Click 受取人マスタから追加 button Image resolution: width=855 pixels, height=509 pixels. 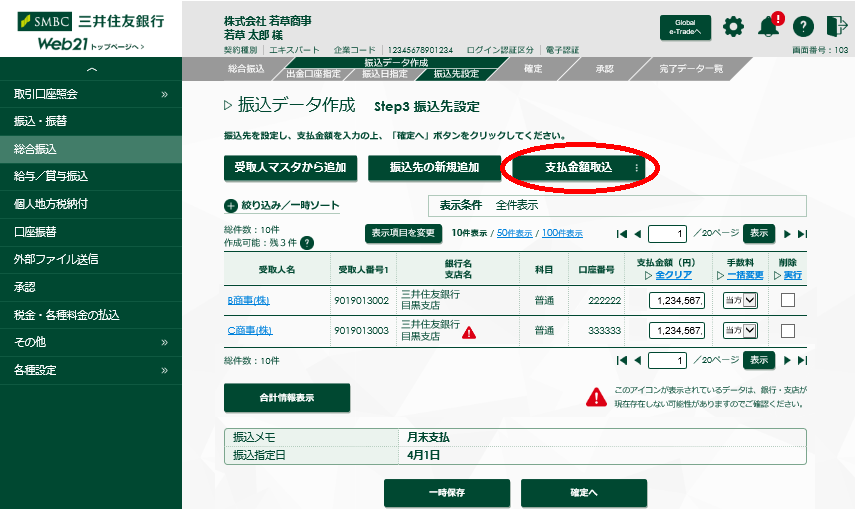click(x=290, y=167)
